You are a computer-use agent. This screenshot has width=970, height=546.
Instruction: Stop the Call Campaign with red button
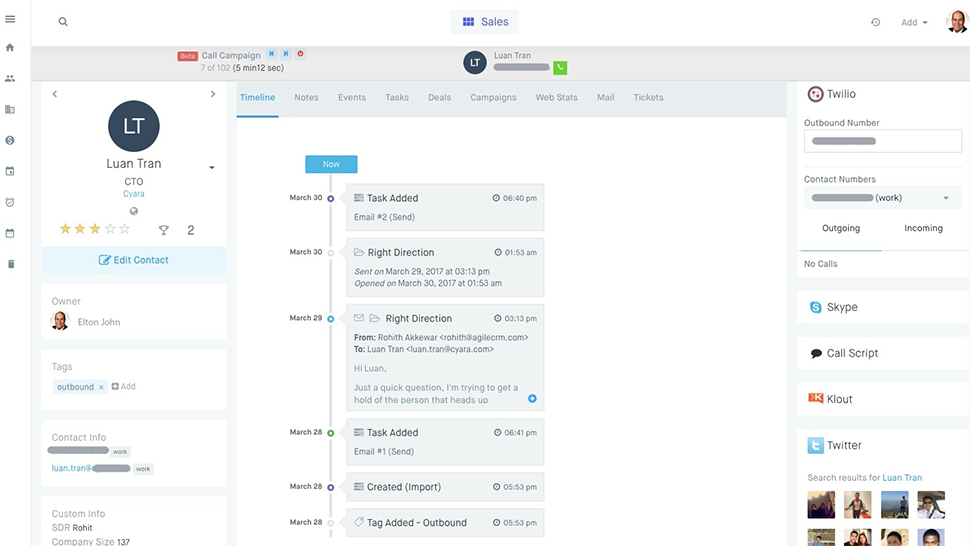pos(300,54)
